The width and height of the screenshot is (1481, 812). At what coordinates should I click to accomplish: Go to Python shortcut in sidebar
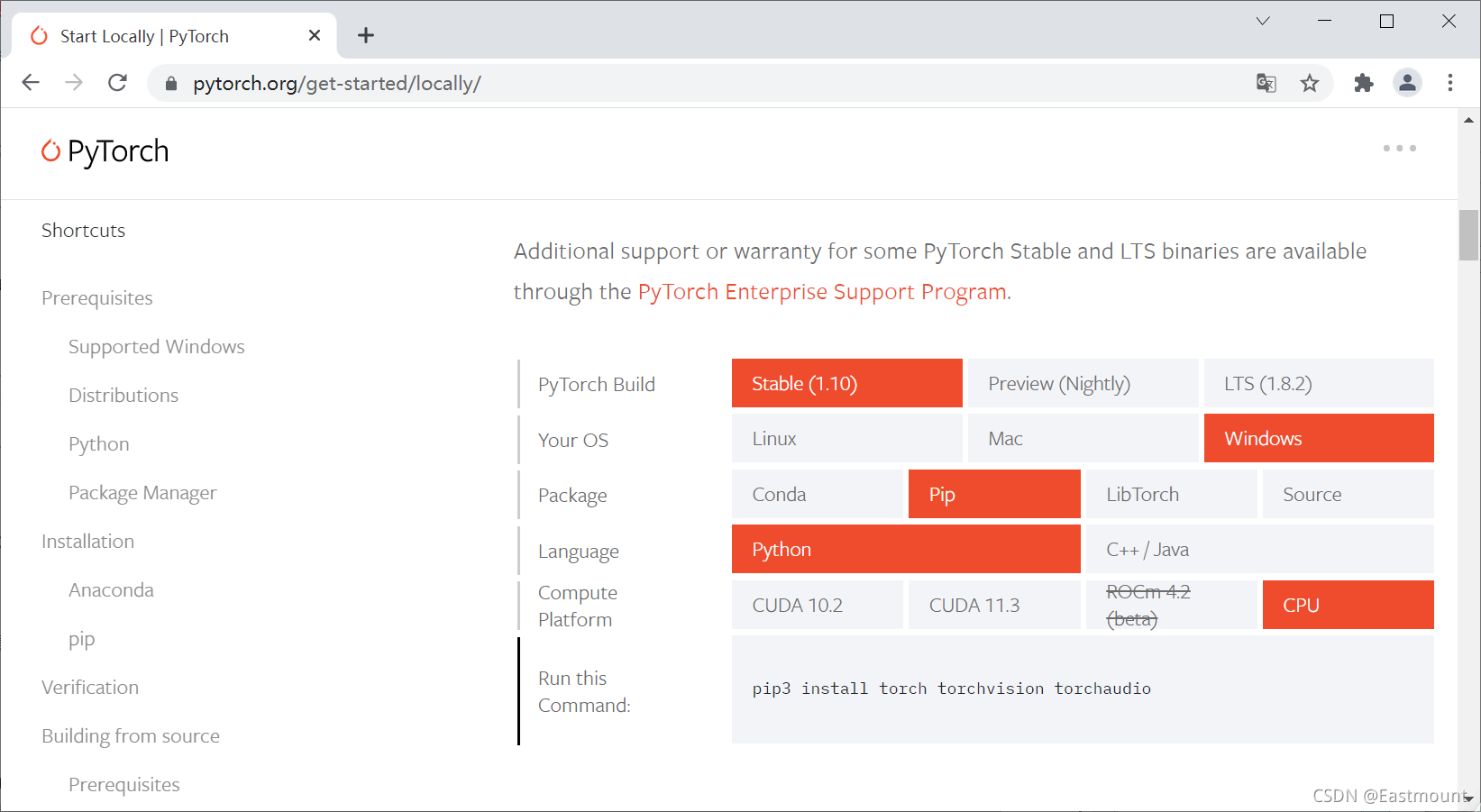(99, 444)
